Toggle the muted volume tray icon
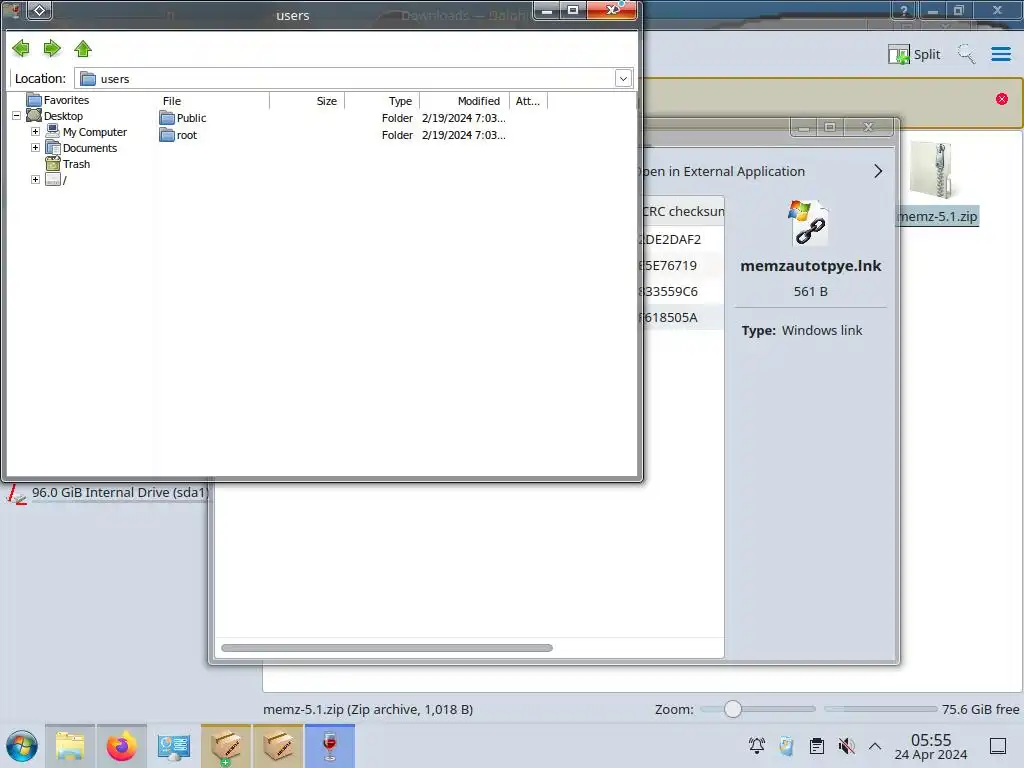This screenshot has height=768, width=1024. point(846,746)
